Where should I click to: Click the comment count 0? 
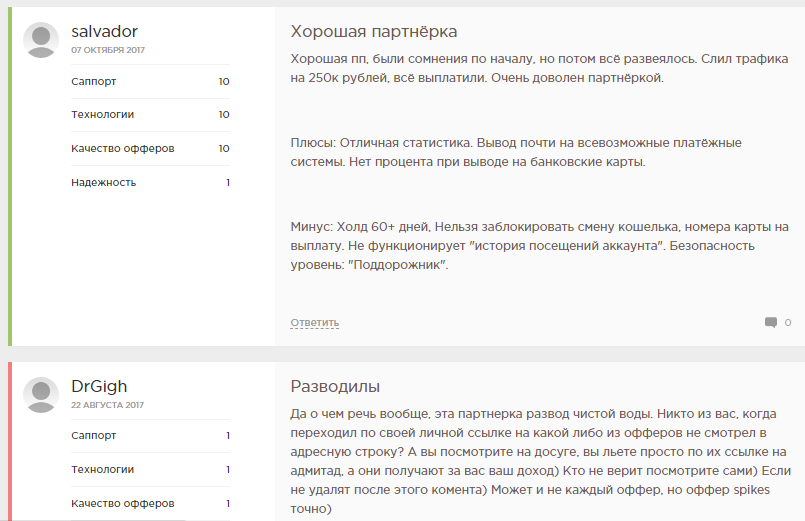click(788, 322)
